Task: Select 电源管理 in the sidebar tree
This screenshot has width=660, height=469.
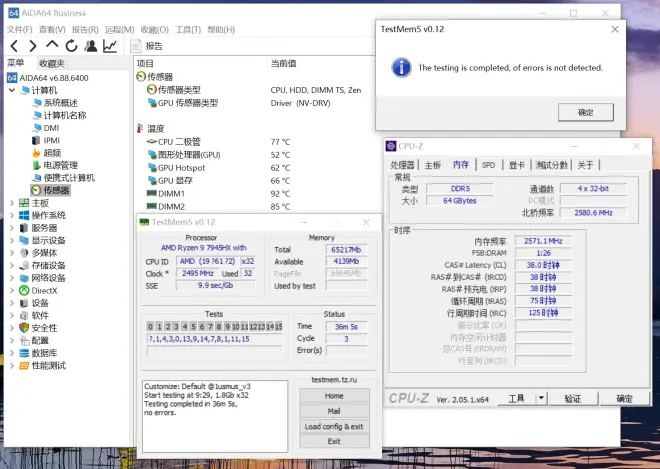Action: (60, 165)
